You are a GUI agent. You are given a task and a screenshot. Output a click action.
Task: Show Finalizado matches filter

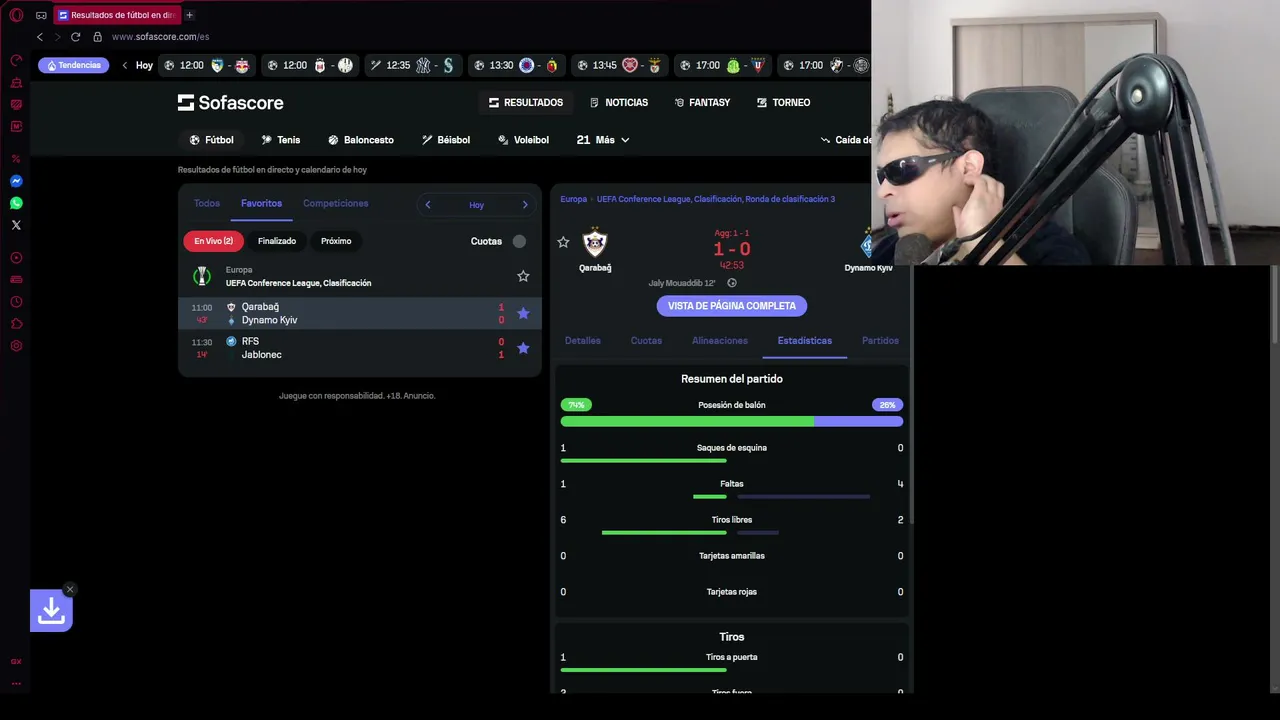[x=277, y=241]
